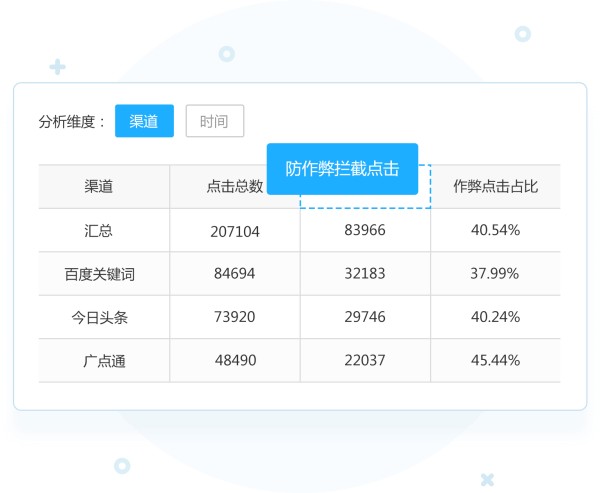Click the 作弊点击占比 column header

click(495, 187)
